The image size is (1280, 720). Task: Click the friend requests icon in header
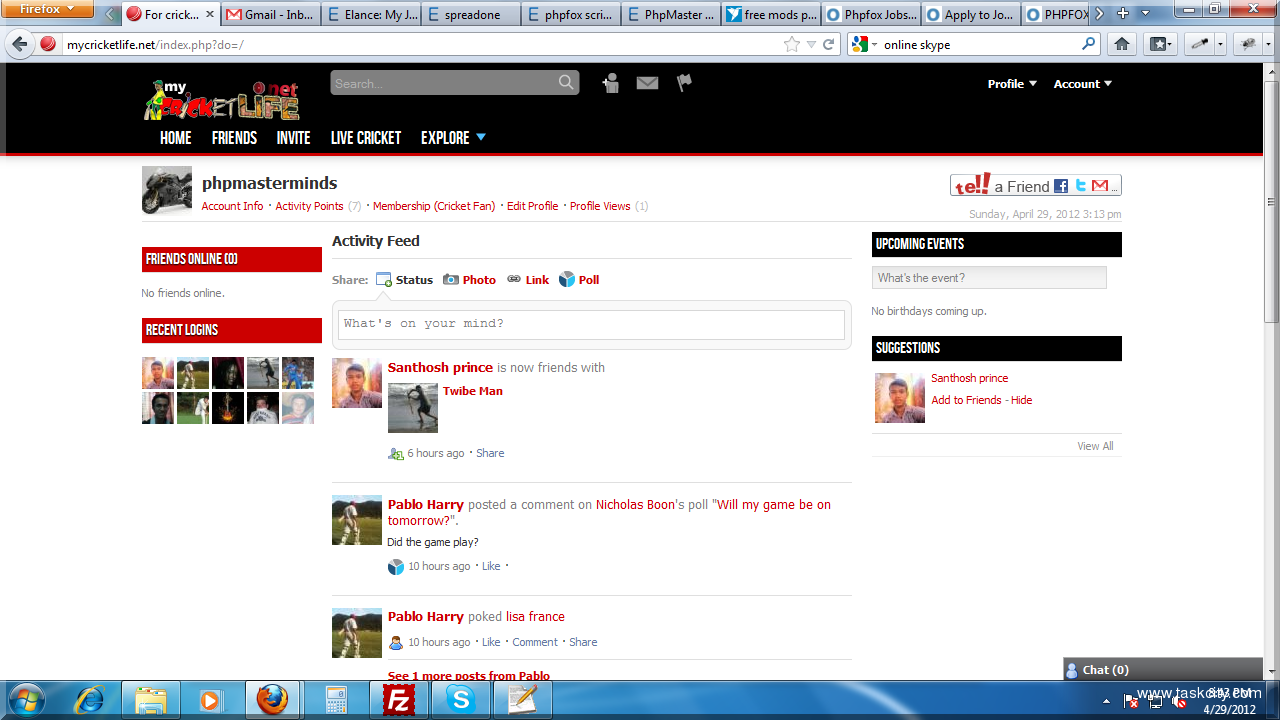tap(610, 84)
